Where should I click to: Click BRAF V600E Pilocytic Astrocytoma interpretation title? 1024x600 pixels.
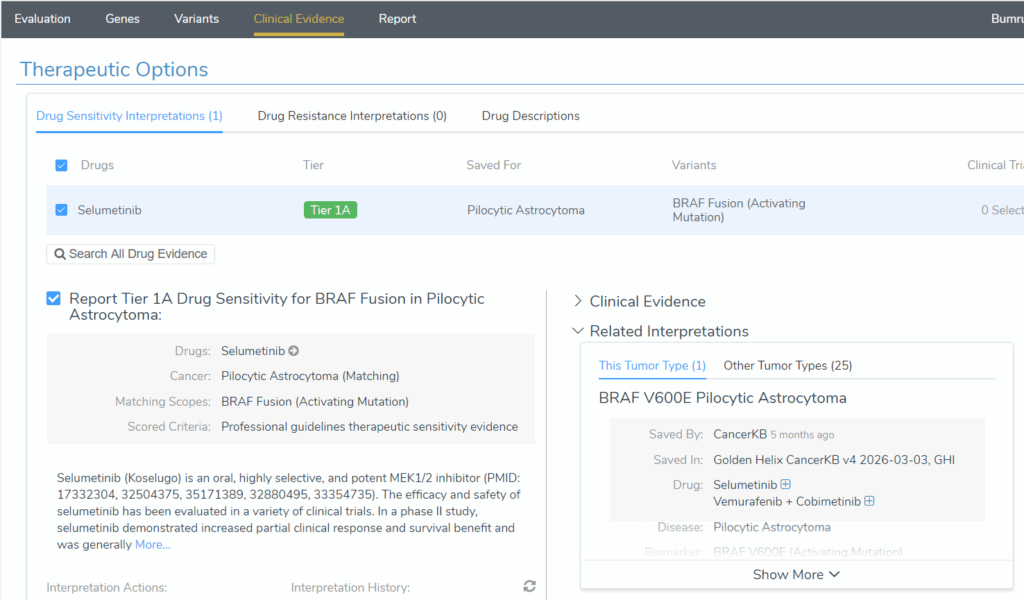click(x=722, y=398)
